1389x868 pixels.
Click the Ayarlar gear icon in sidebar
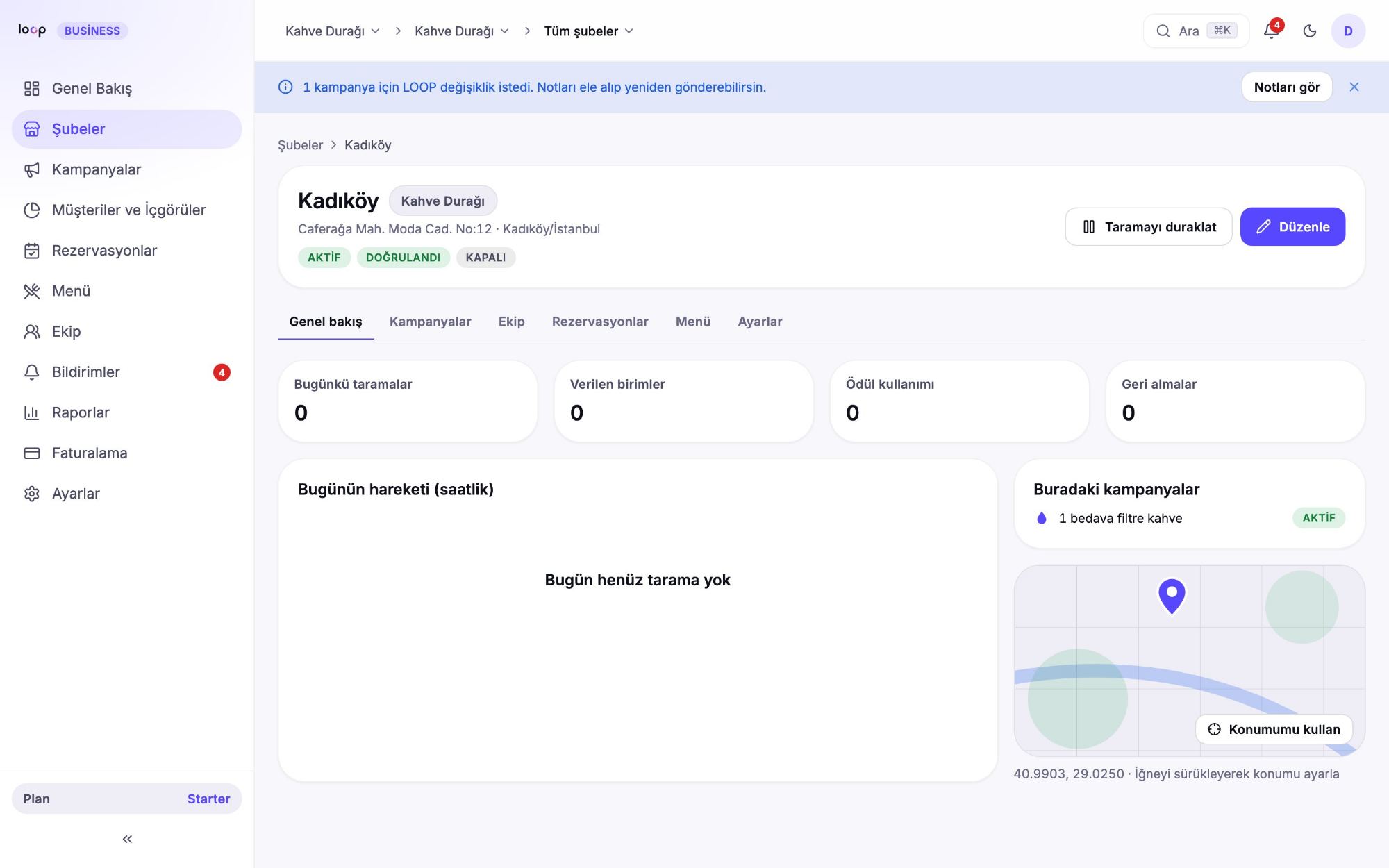(32, 494)
